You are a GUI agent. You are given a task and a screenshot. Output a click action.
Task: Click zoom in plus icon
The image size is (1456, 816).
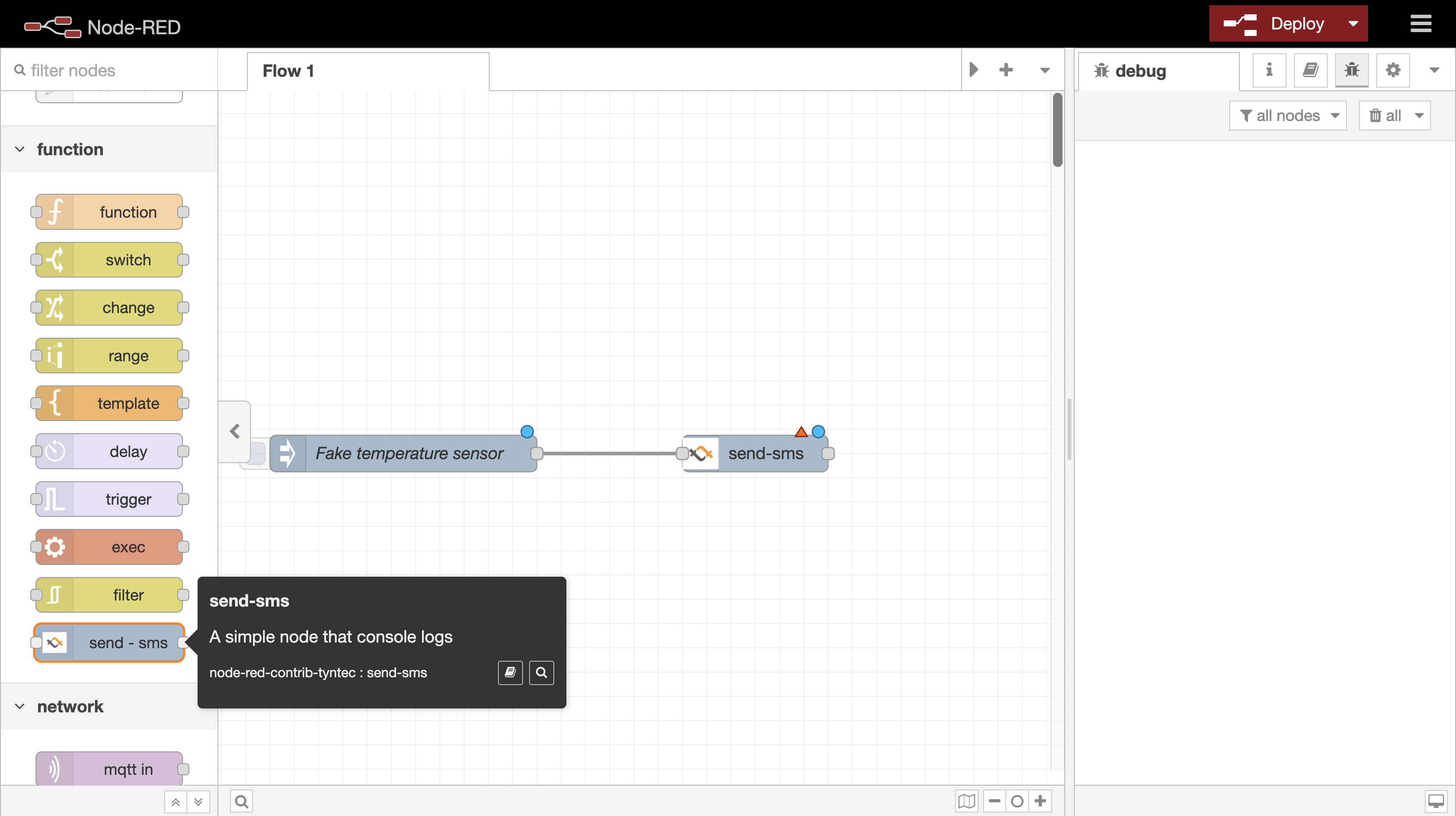1040,801
